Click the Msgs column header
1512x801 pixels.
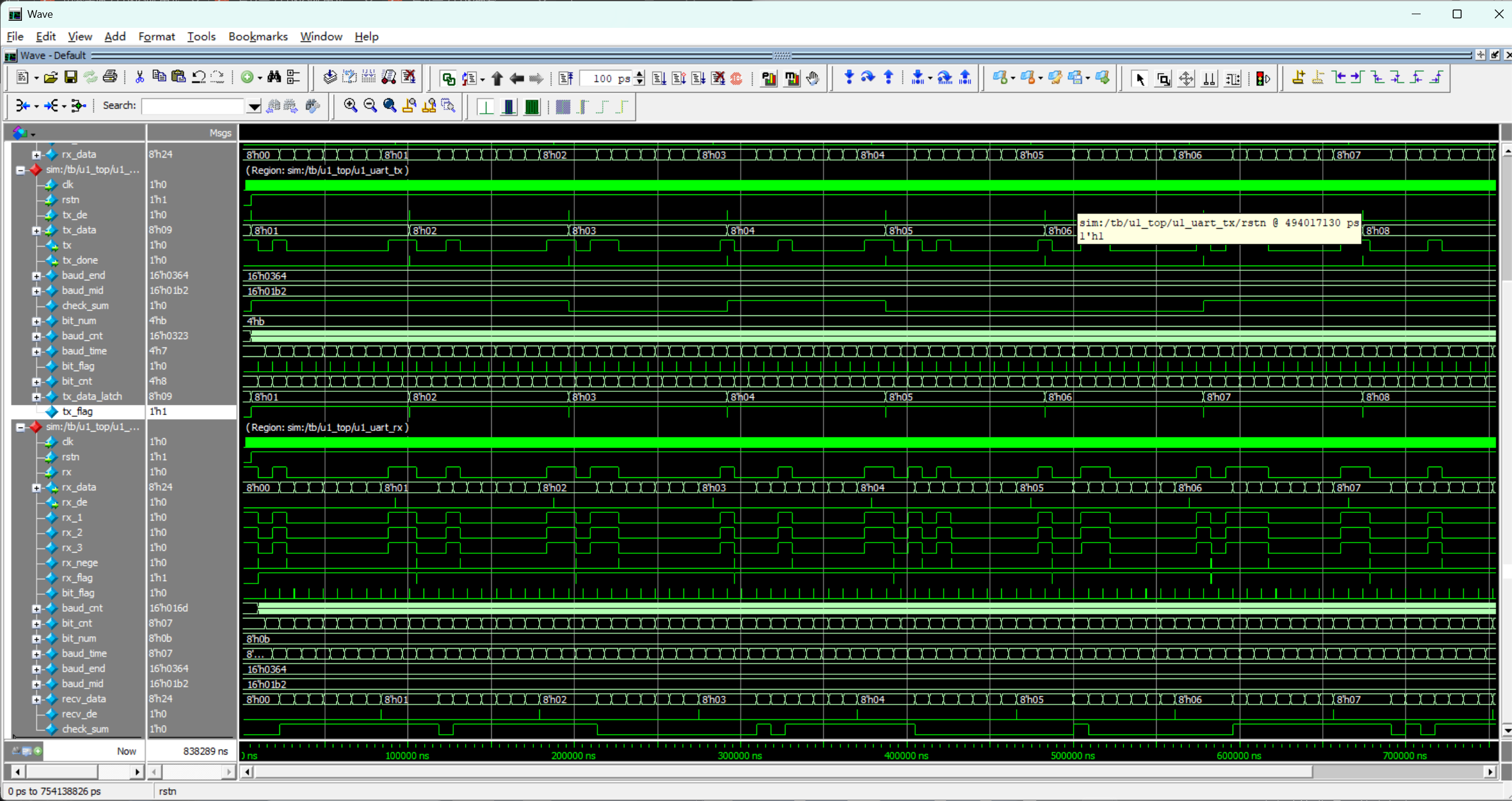192,133
